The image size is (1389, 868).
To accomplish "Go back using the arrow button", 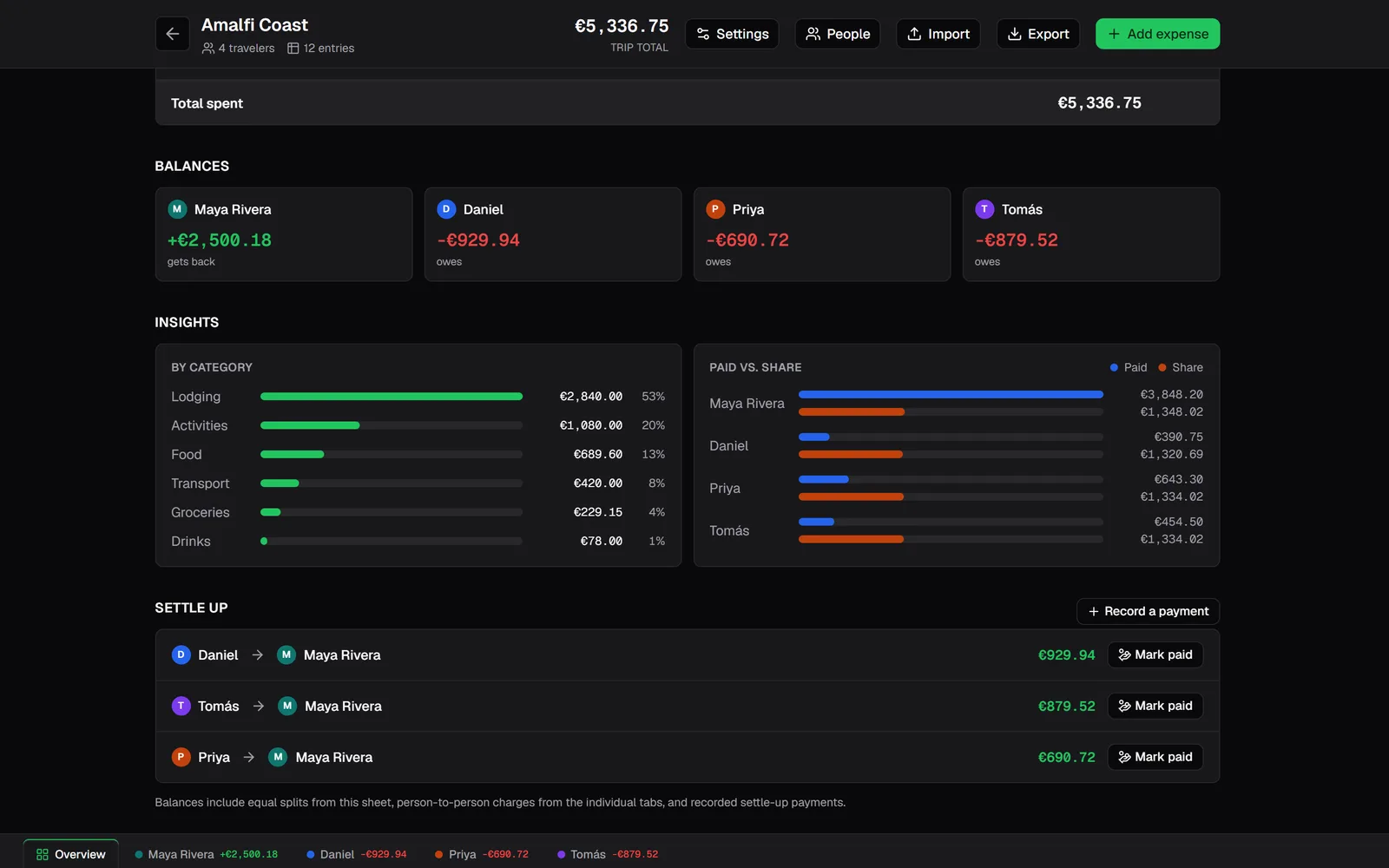I will pos(172,34).
